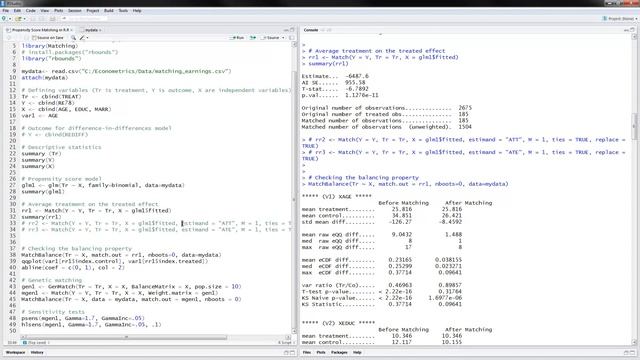The width and height of the screenshot is (640, 360).
Task: Open the Plots menu
Action: pyautogui.click(x=59, y=11)
